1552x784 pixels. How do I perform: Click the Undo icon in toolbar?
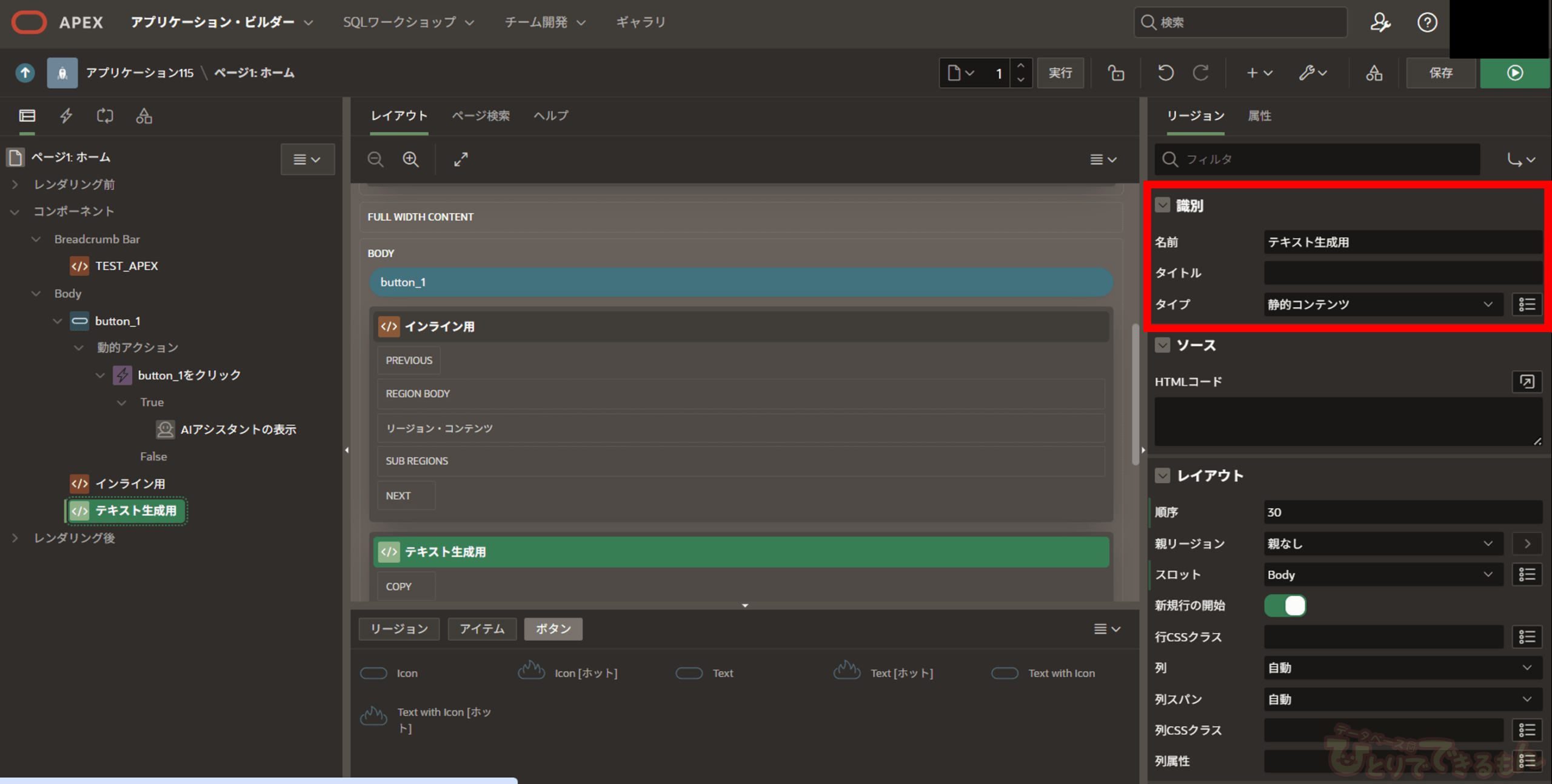pos(1165,73)
